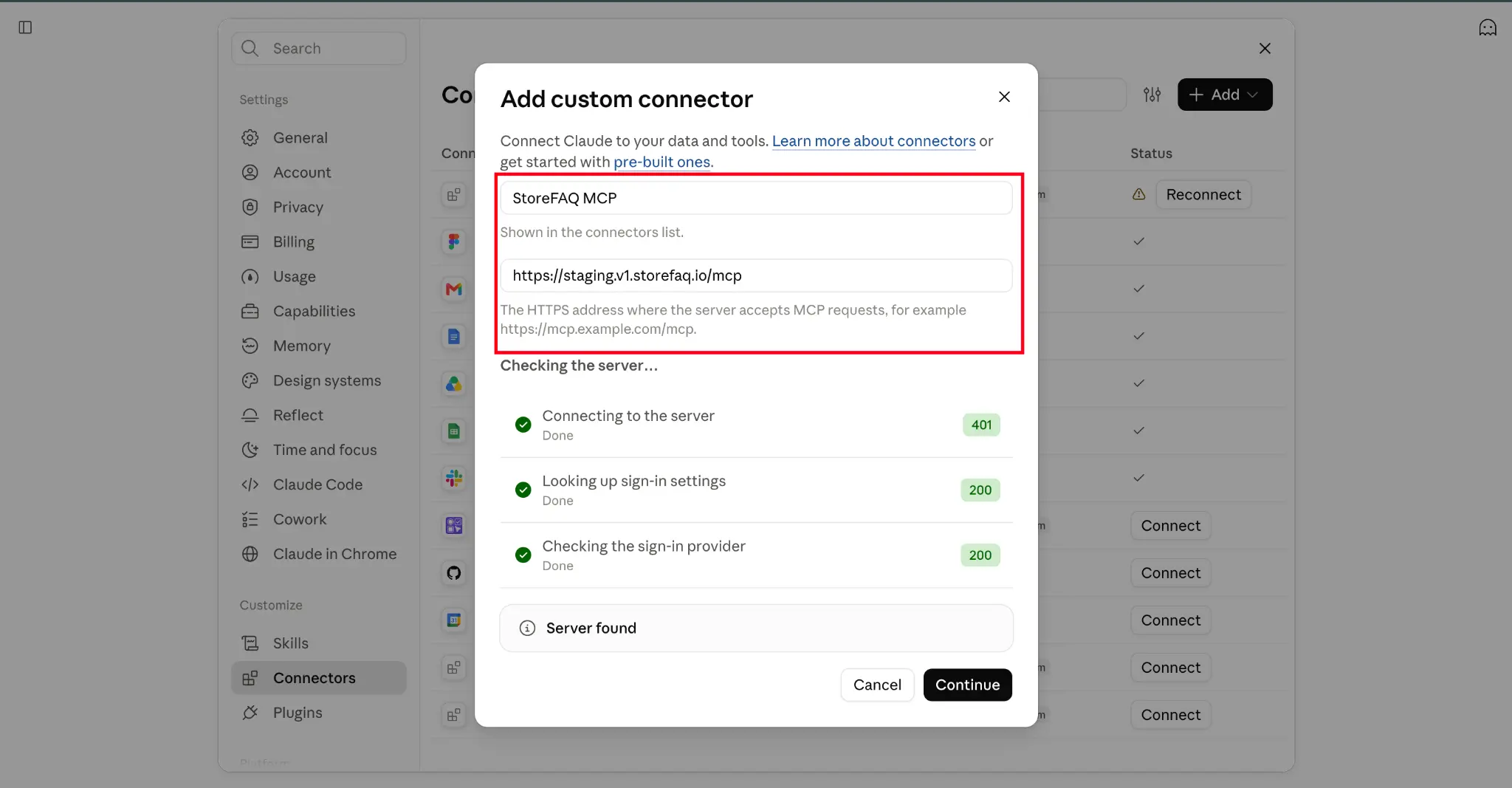Close the Add custom connector dialog
This screenshot has height=788, width=1512.
pyautogui.click(x=1004, y=97)
